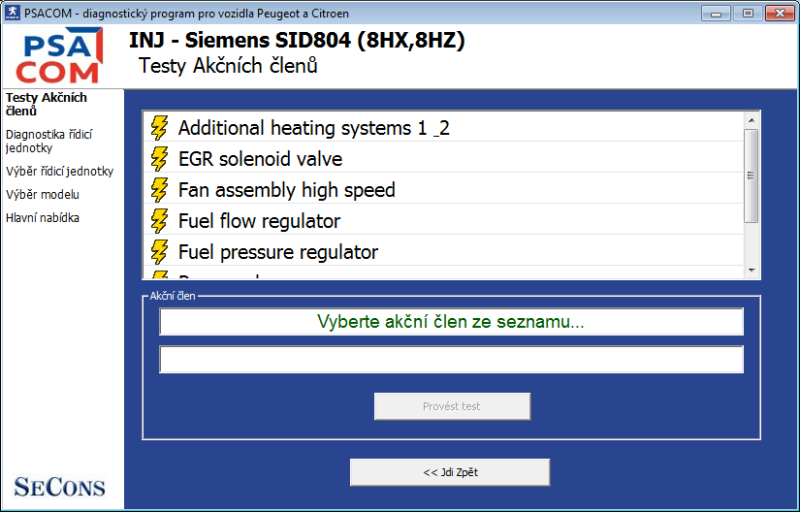
Task: Click lightning icon beside Fuel pressure regulator
Action: [x=160, y=251]
